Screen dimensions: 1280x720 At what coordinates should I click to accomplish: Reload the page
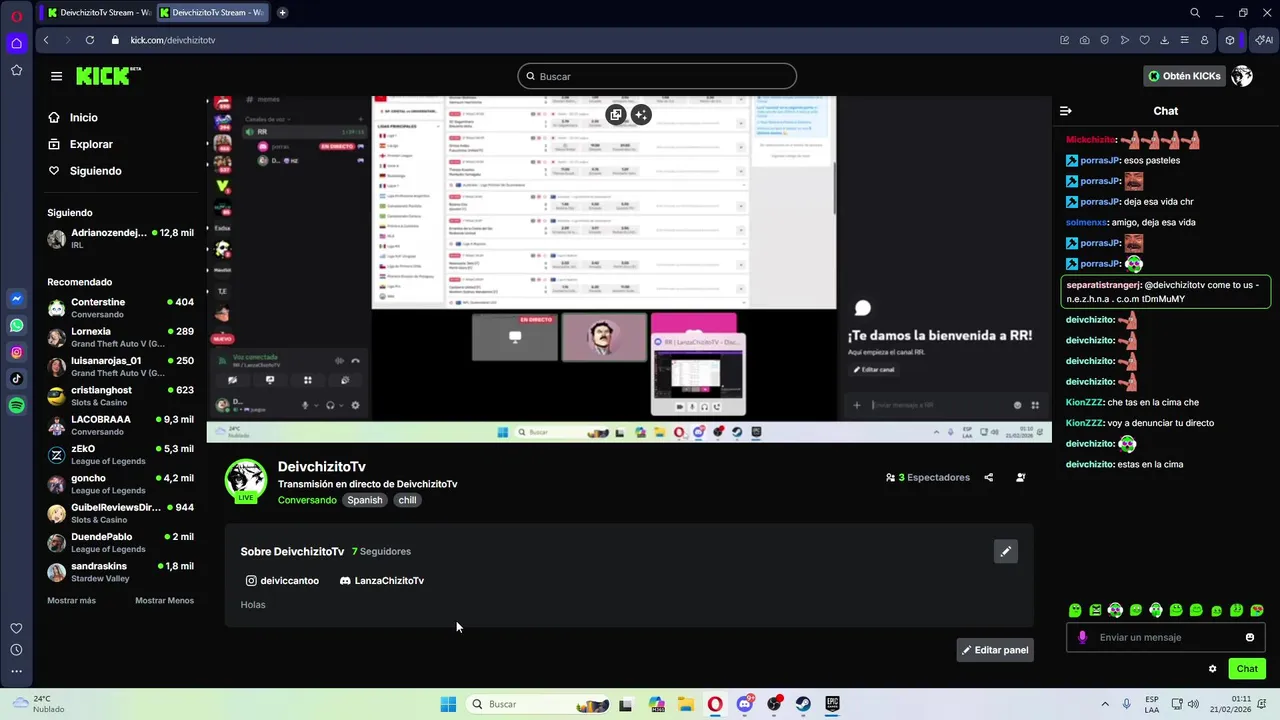89,40
